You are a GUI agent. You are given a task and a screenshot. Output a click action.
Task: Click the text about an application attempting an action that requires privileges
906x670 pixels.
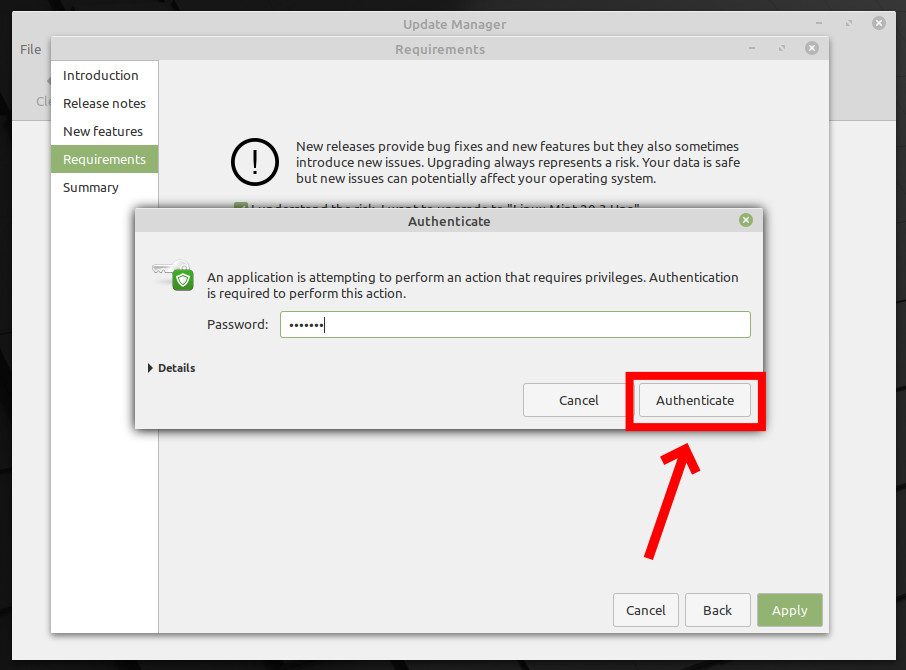click(473, 285)
